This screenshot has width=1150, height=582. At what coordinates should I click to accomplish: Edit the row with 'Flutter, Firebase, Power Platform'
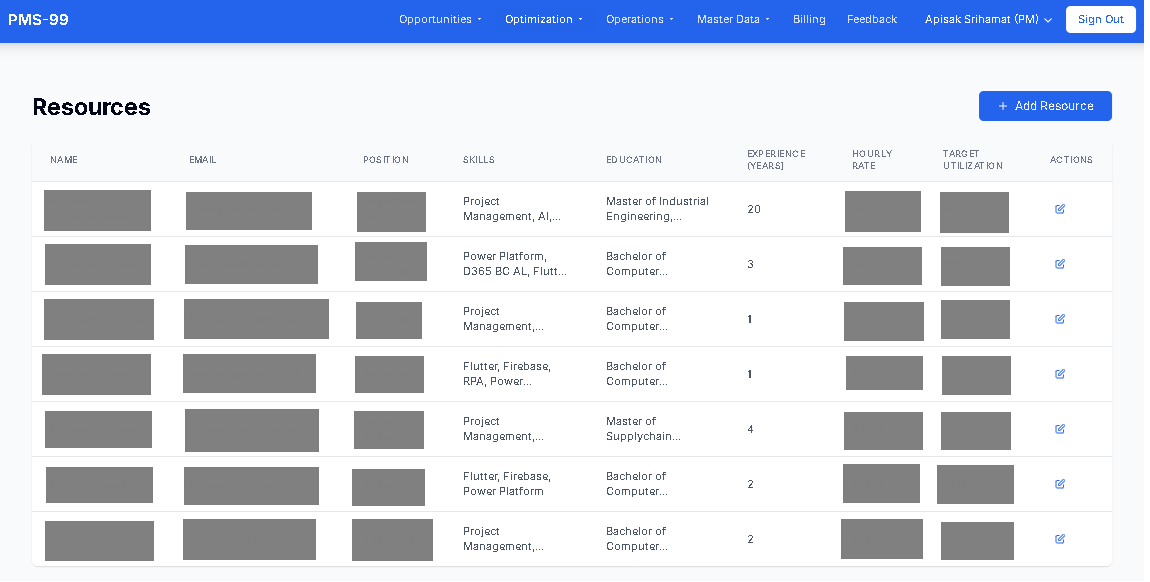[1060, 484]
